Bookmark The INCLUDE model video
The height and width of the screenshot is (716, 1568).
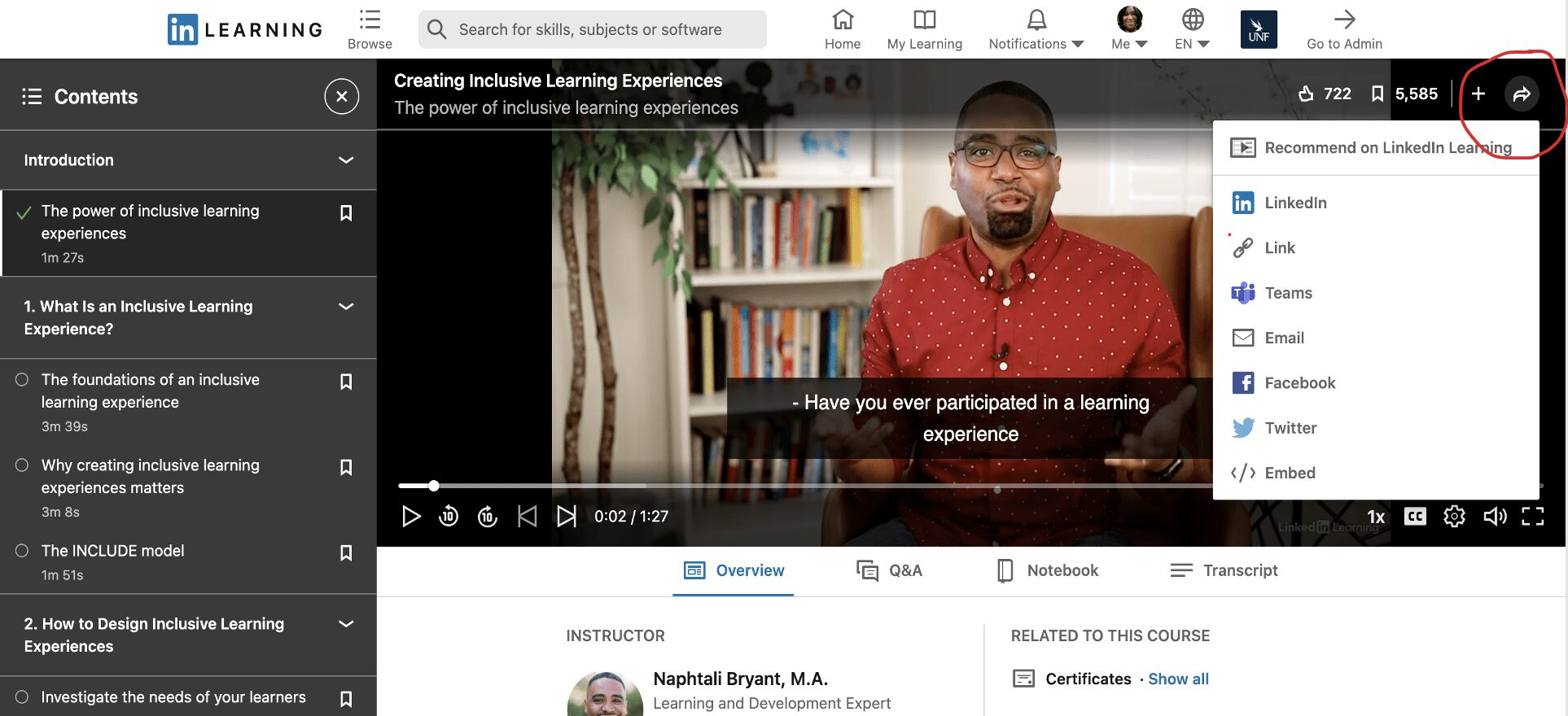[x=346, y=552]
